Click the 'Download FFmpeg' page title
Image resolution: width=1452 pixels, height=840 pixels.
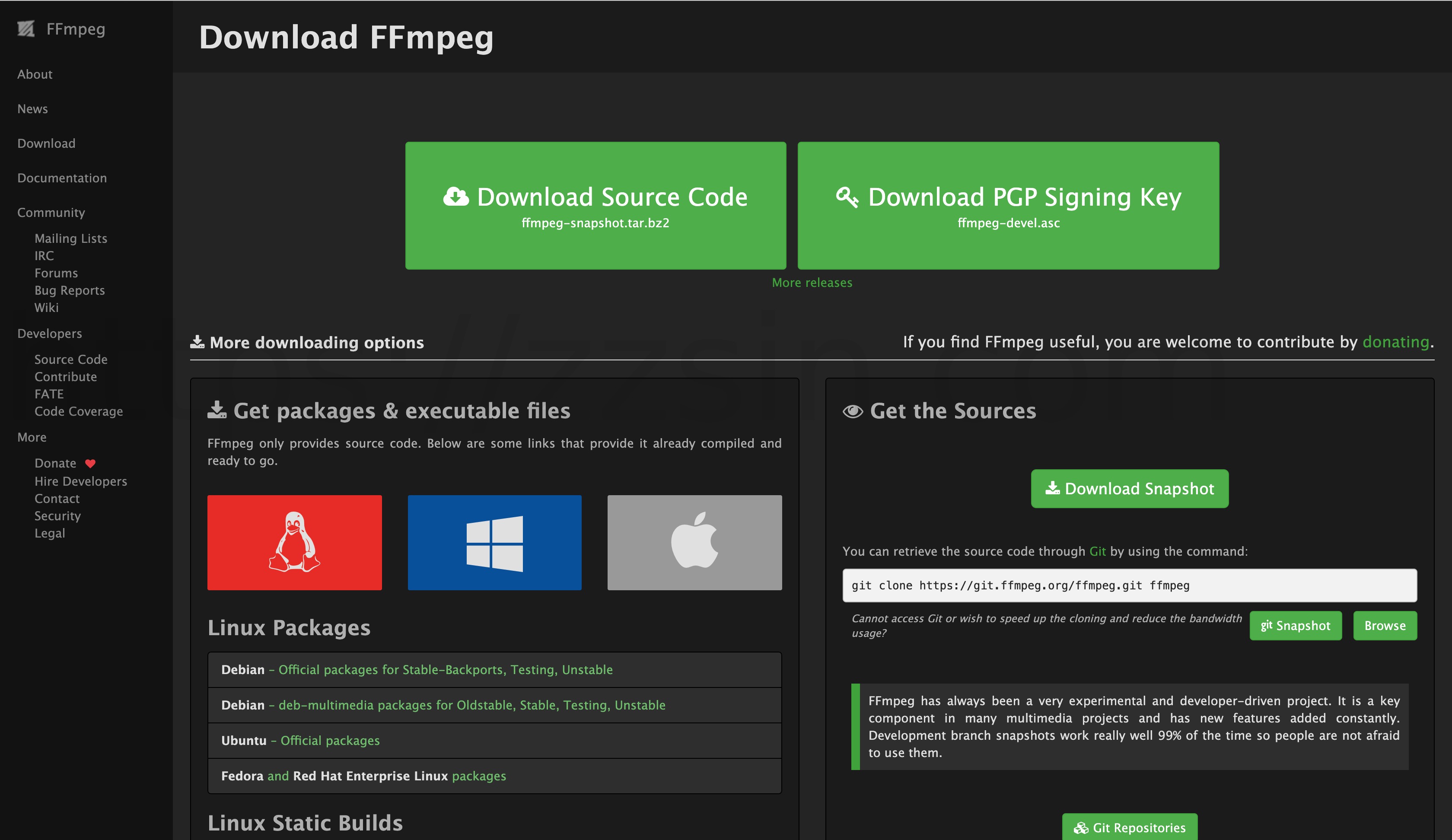click(x=346, y=38)
